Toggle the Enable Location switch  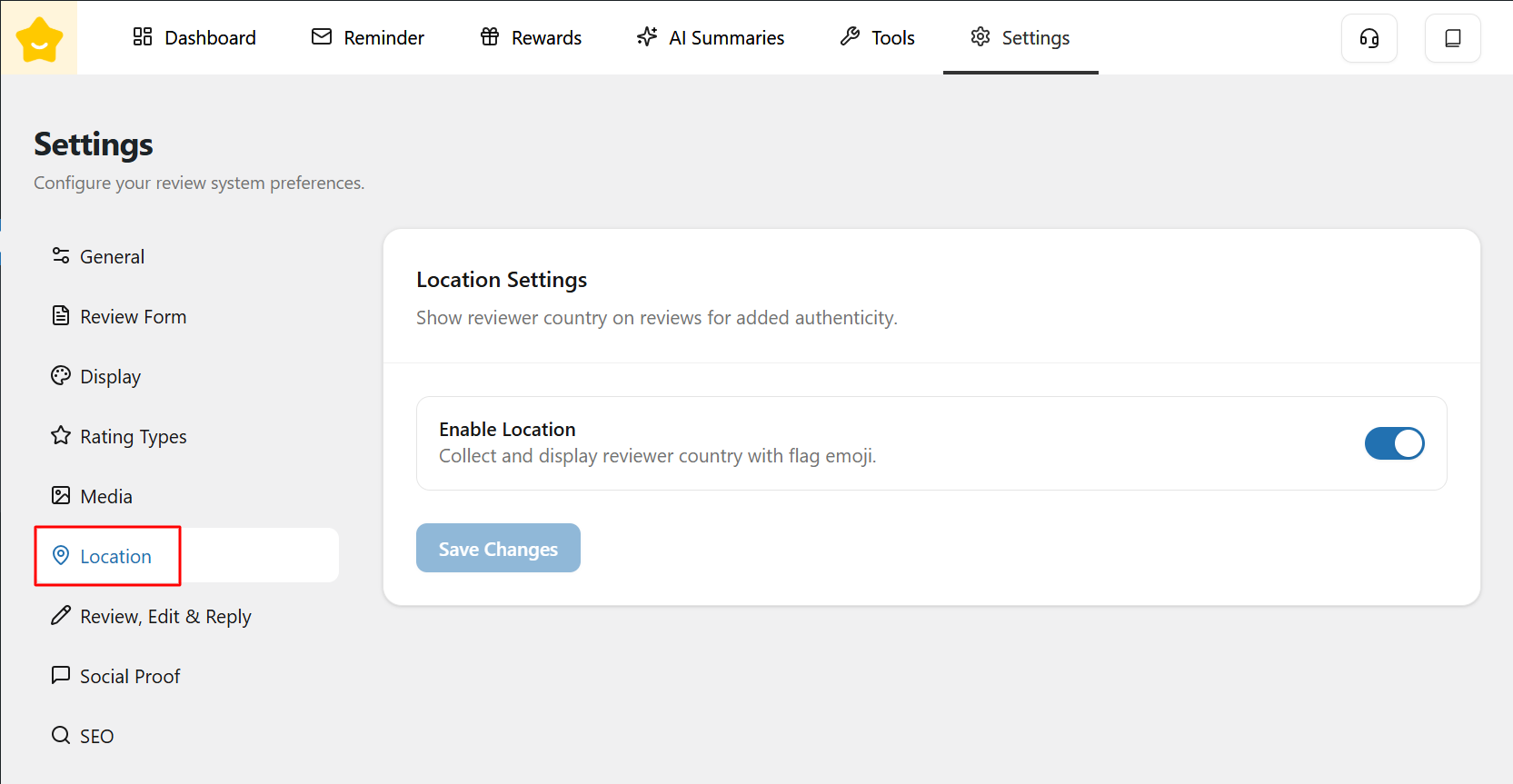[1394, 443]
